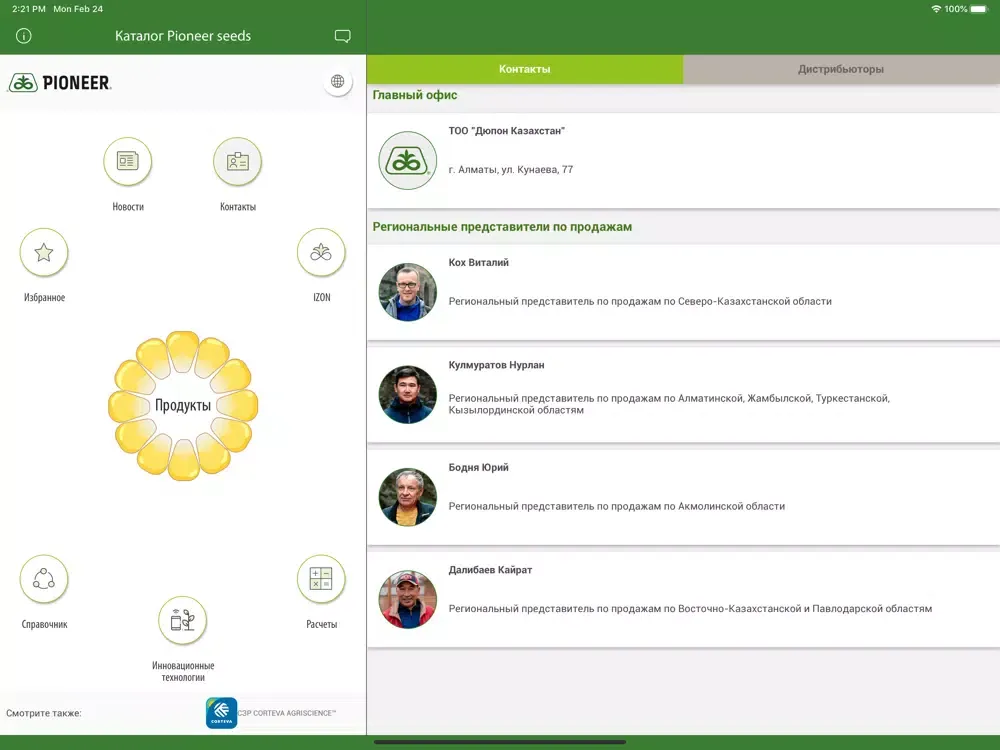Viewport: 1000px width, 750px height.
Task: Open the Контакты contacts card icon
Action: 237,161
